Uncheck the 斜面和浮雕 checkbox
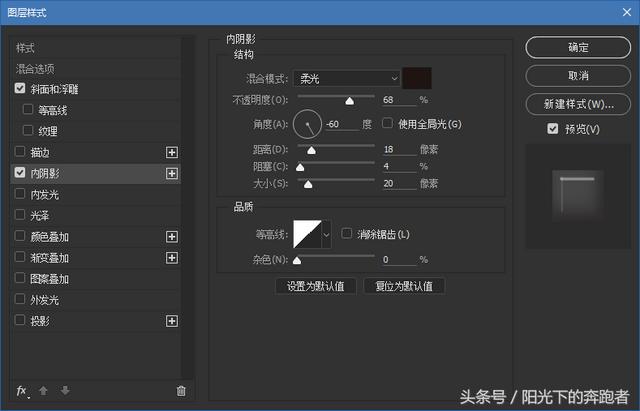Image resolution: width=640 pixels, height=411 pixels. pyautogui.click(x=20, y=88)
